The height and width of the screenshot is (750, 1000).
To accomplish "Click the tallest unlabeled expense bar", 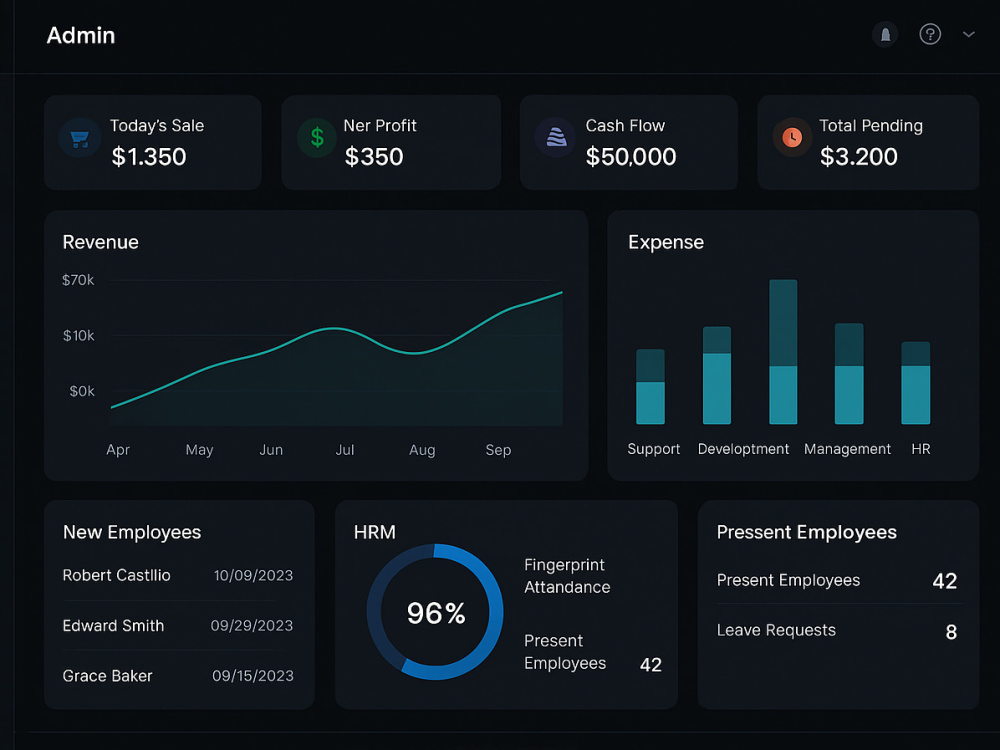I will coord(783,352).
